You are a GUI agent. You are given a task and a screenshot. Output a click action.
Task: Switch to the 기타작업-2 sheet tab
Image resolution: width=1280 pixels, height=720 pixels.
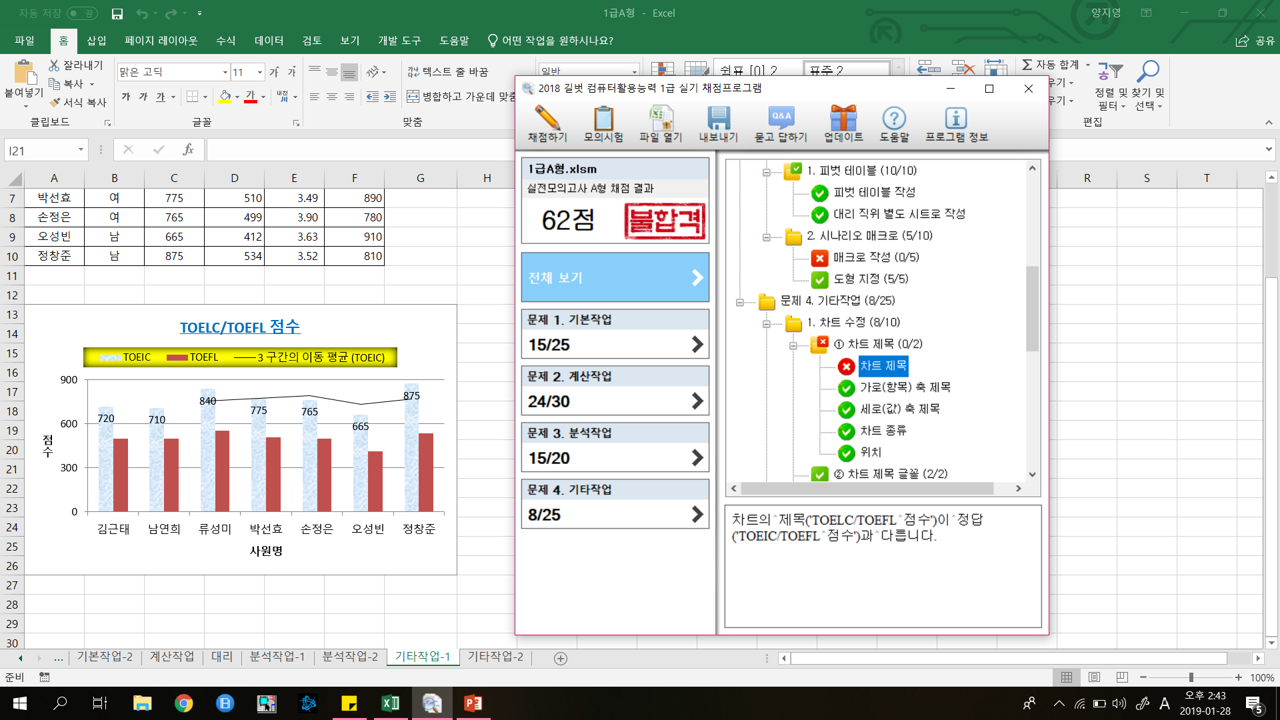point(496,657)
